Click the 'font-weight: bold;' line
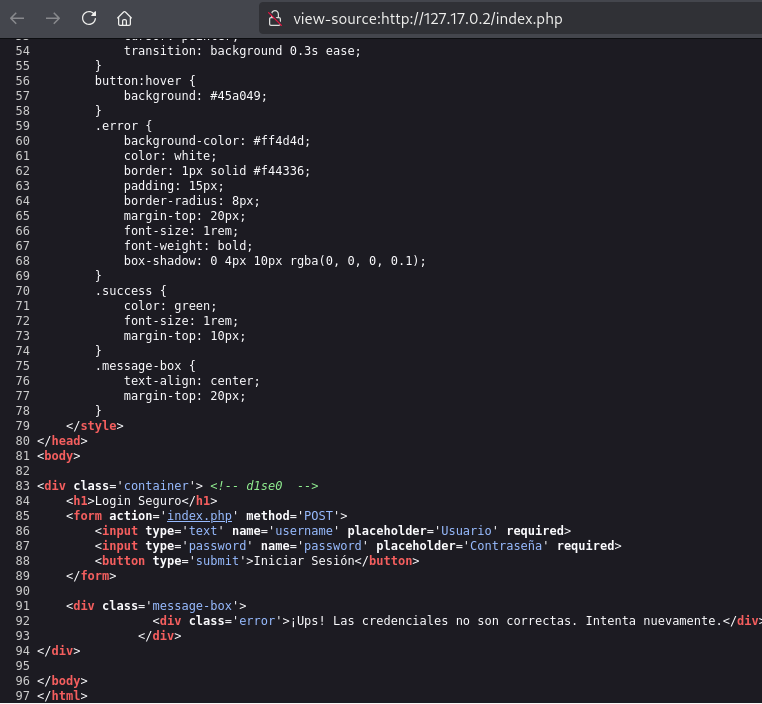This screenshot has height=704, width=762. 188,246
